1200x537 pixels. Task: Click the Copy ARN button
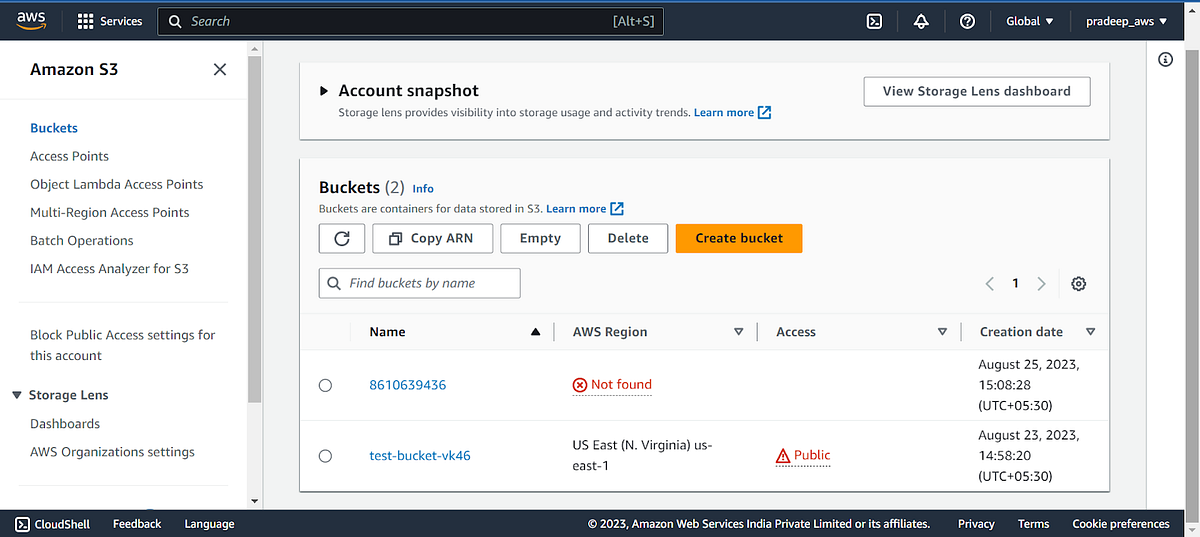point(431,238)
